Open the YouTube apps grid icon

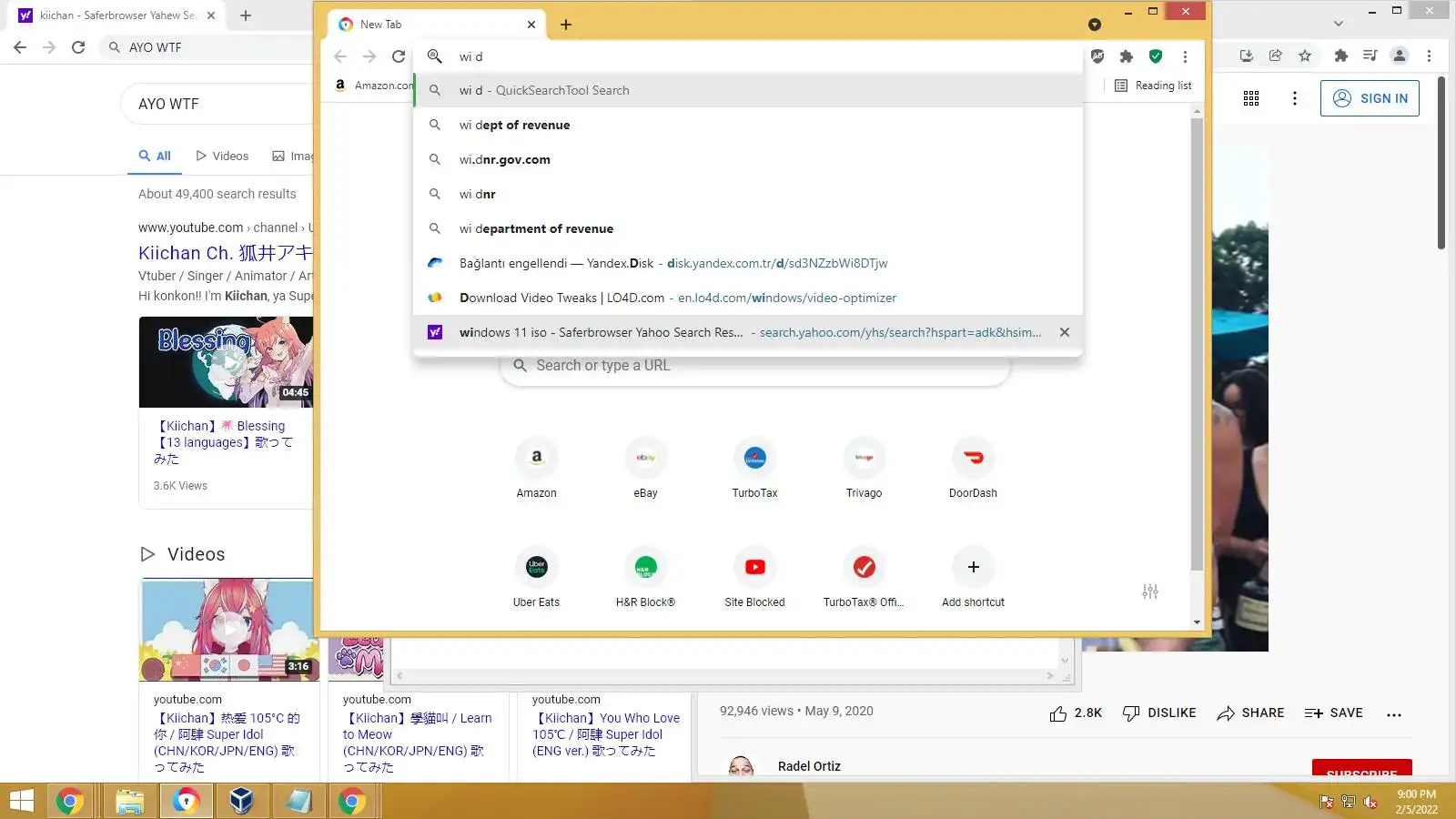(1251, 98)
